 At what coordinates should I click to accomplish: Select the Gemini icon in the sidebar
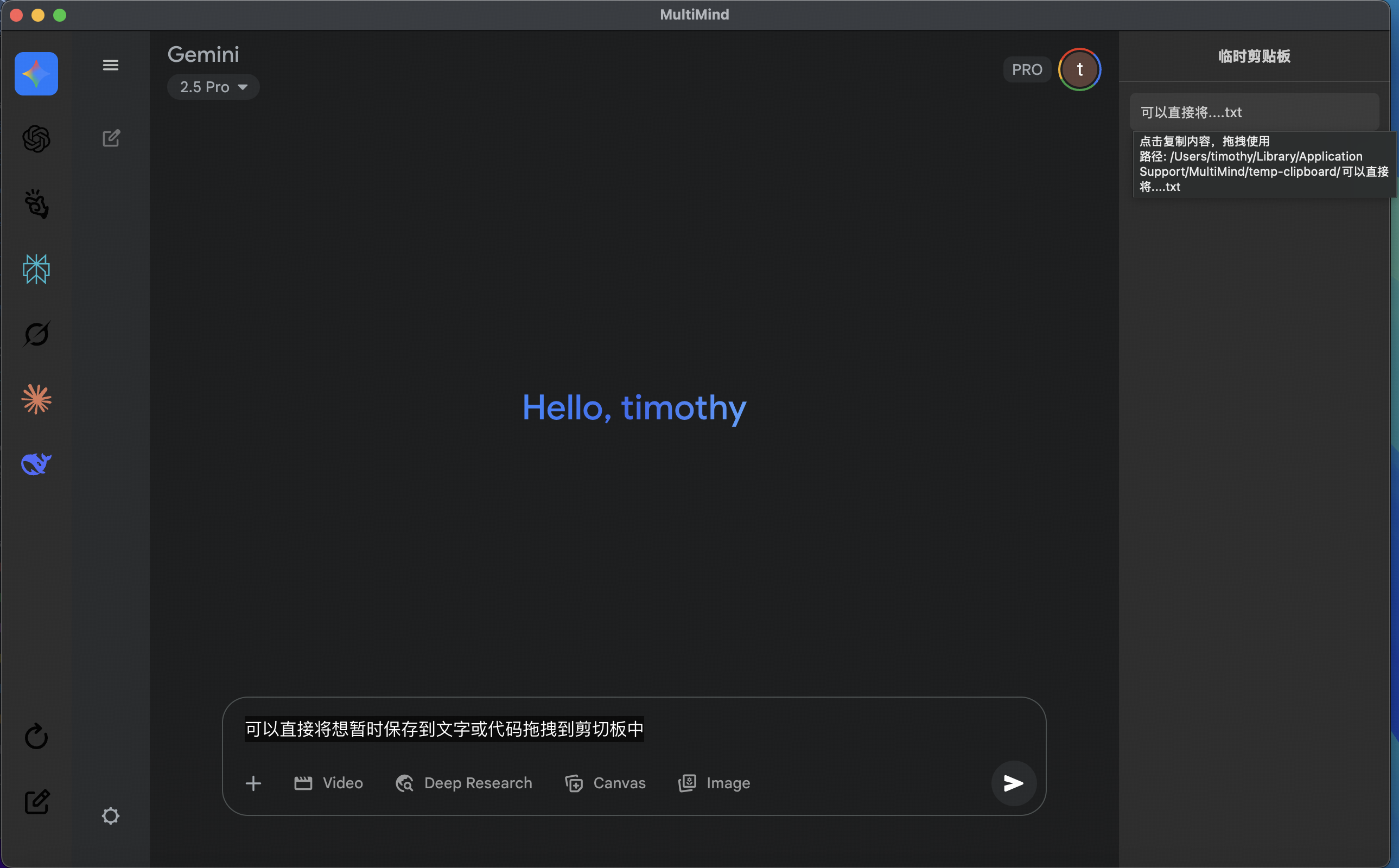coord(36,73)
